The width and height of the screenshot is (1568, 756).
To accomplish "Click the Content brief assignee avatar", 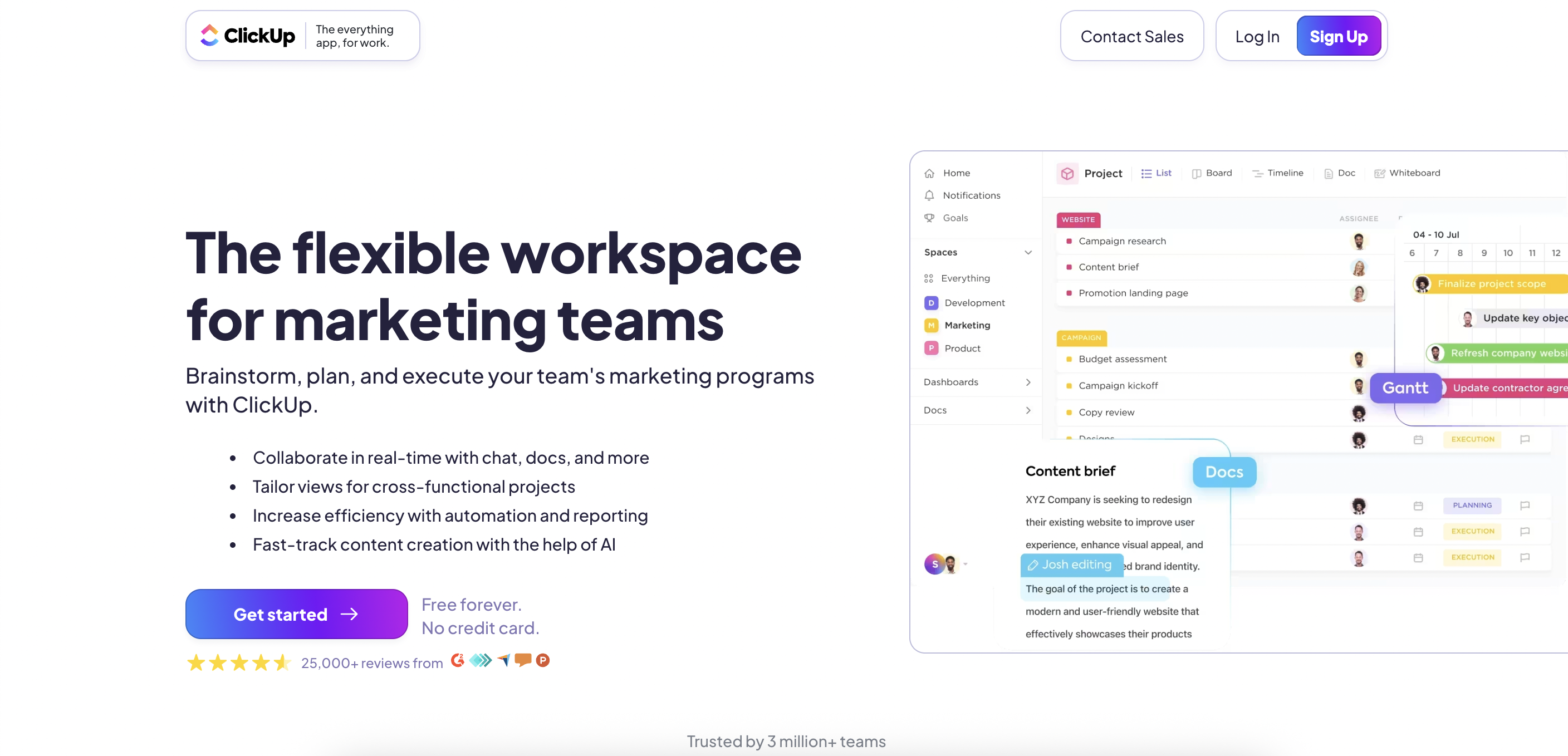I will coord(1358,267).
